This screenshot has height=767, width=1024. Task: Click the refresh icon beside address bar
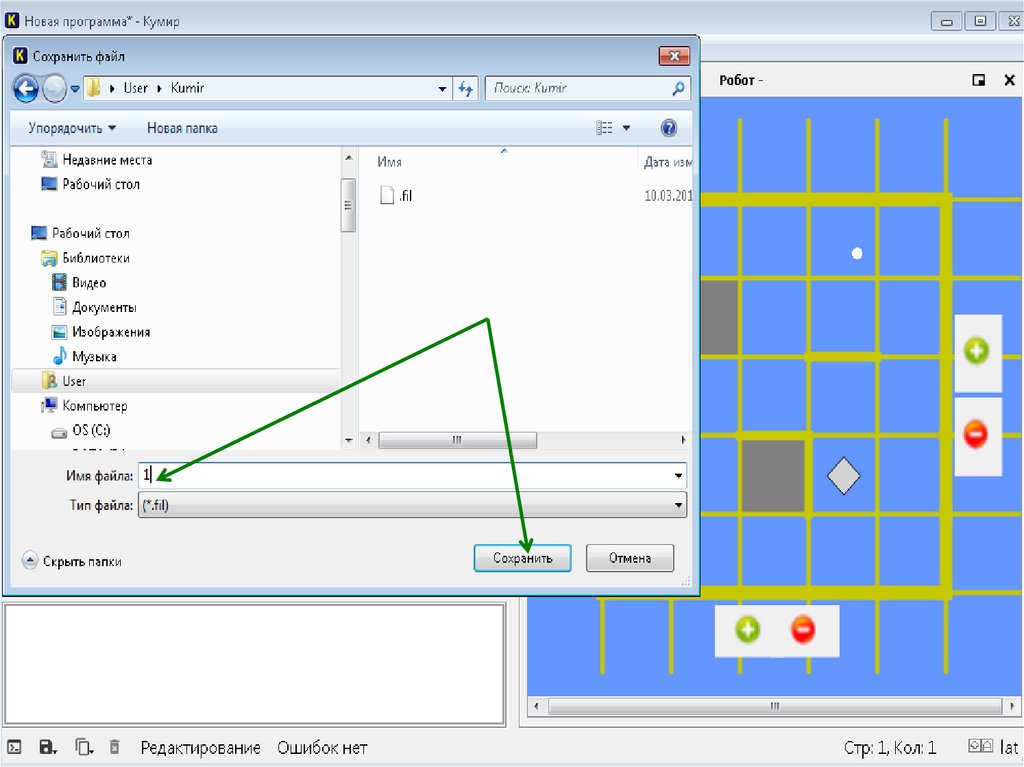coord(465,88)
